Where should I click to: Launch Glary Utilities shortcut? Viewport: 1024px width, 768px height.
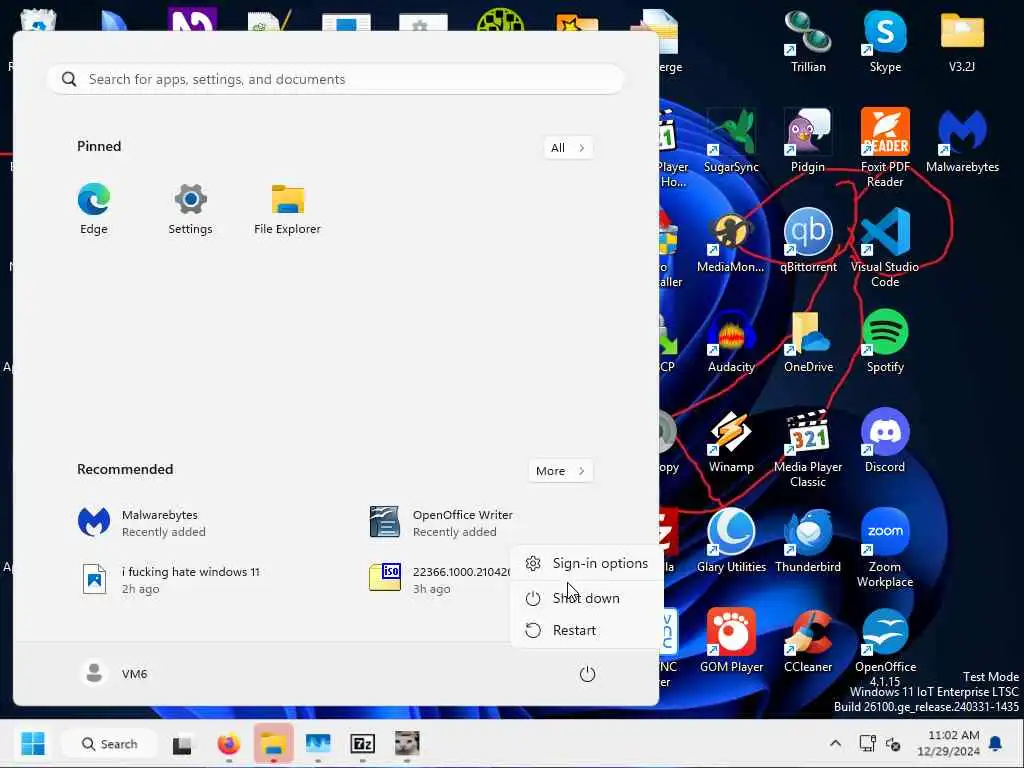point(731,541)
